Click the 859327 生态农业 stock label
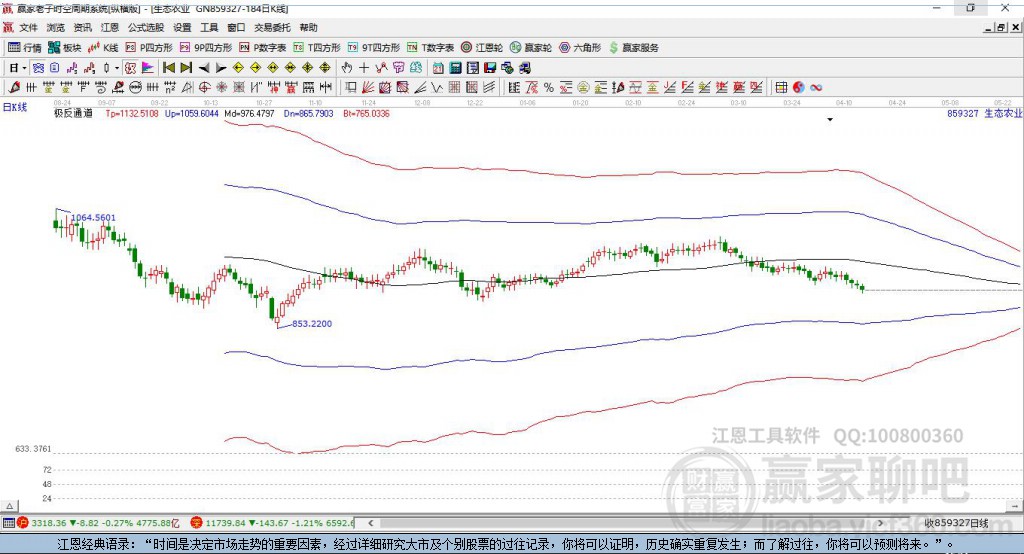This screenshot has width=1024, height=554. (985, 114)
